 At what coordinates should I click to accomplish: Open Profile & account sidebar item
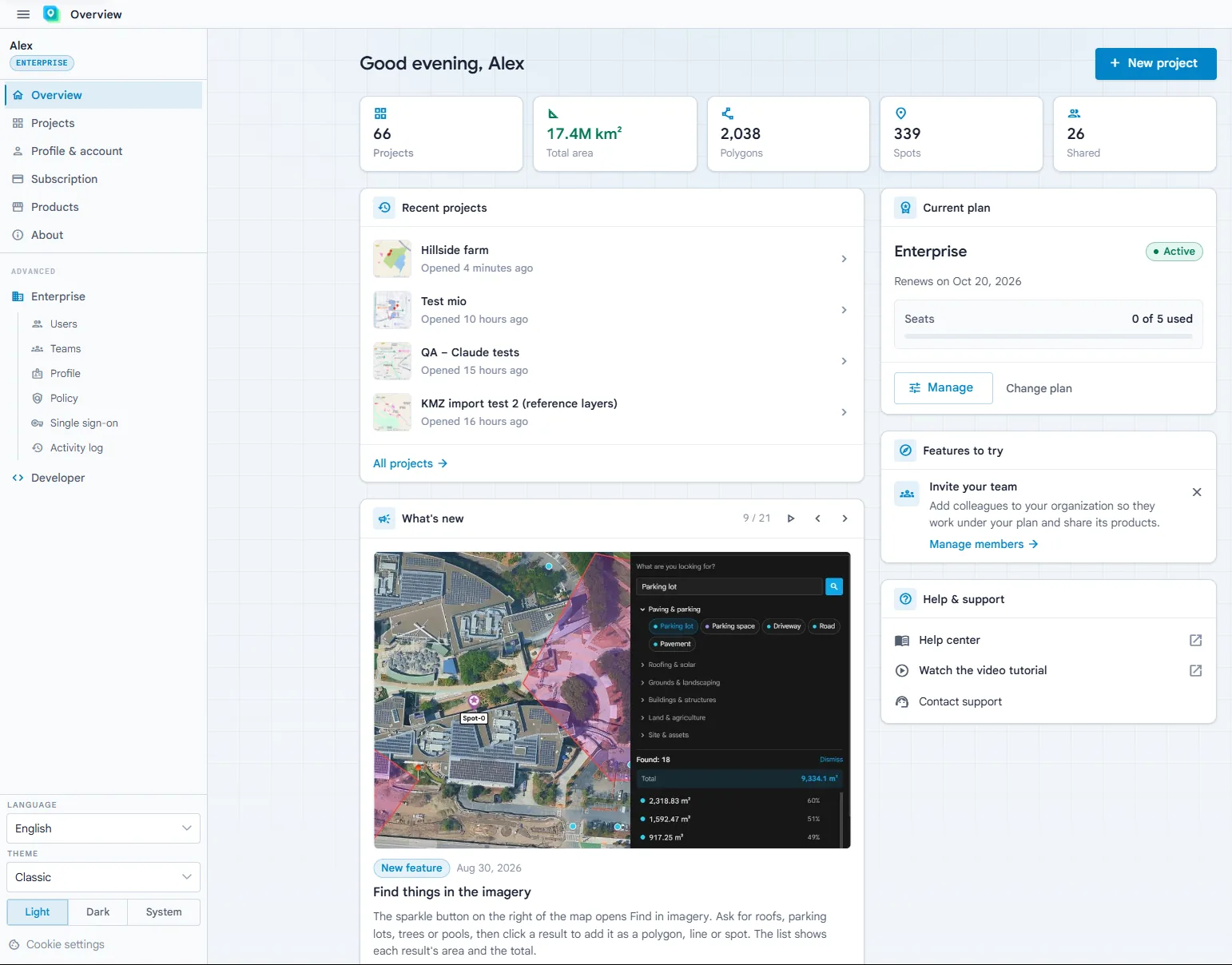103,151
